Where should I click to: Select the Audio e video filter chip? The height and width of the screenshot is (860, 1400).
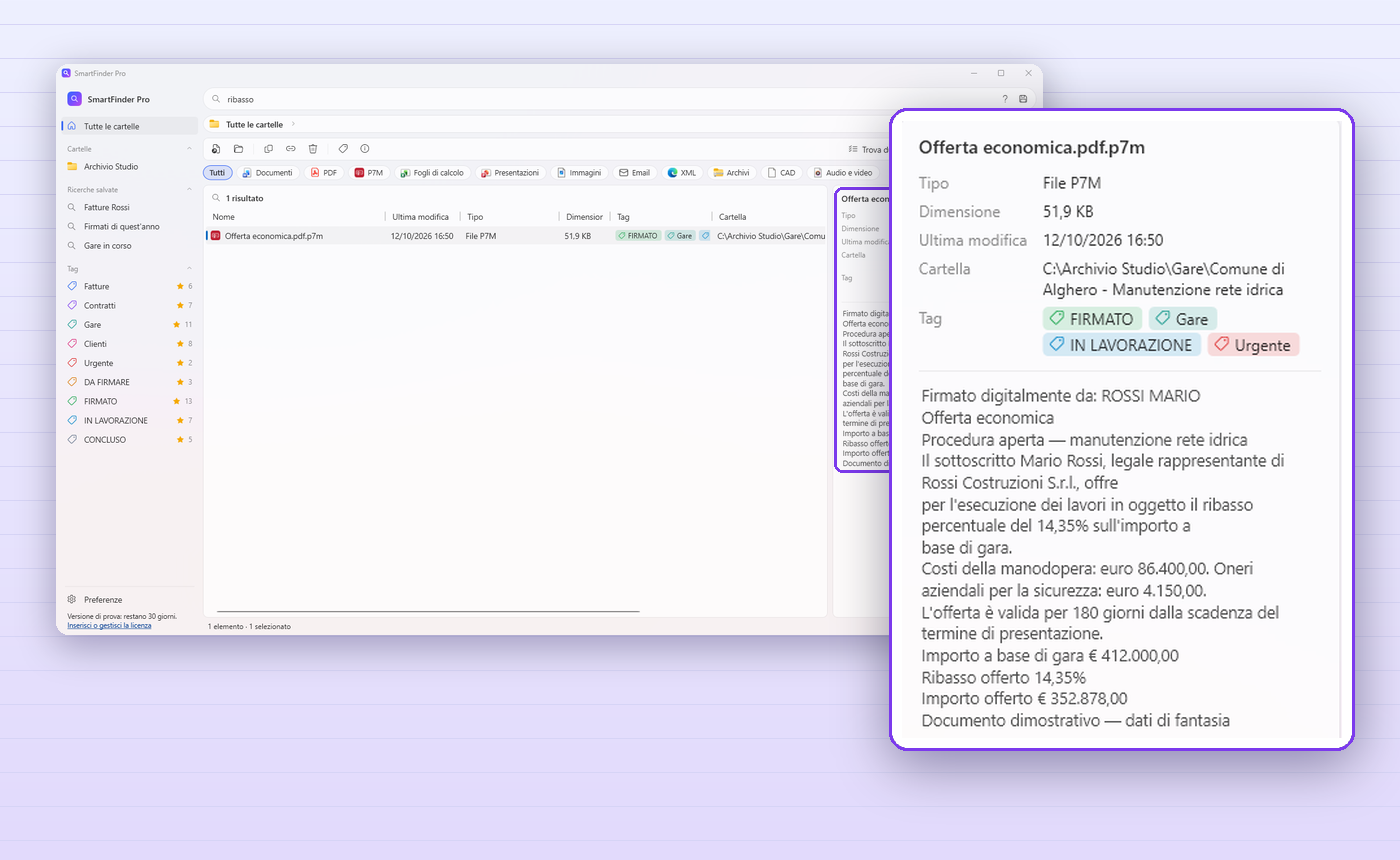(x=845, y=173)
